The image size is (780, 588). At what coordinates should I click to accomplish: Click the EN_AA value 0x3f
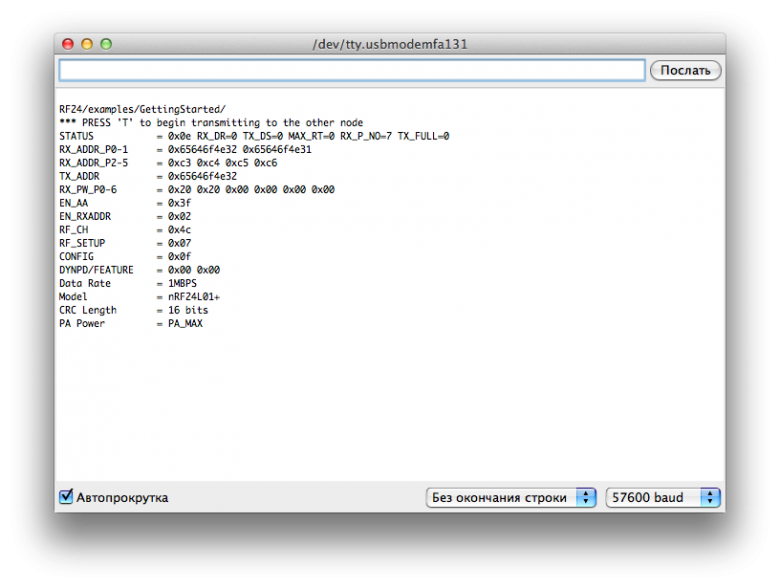[179, 203]
